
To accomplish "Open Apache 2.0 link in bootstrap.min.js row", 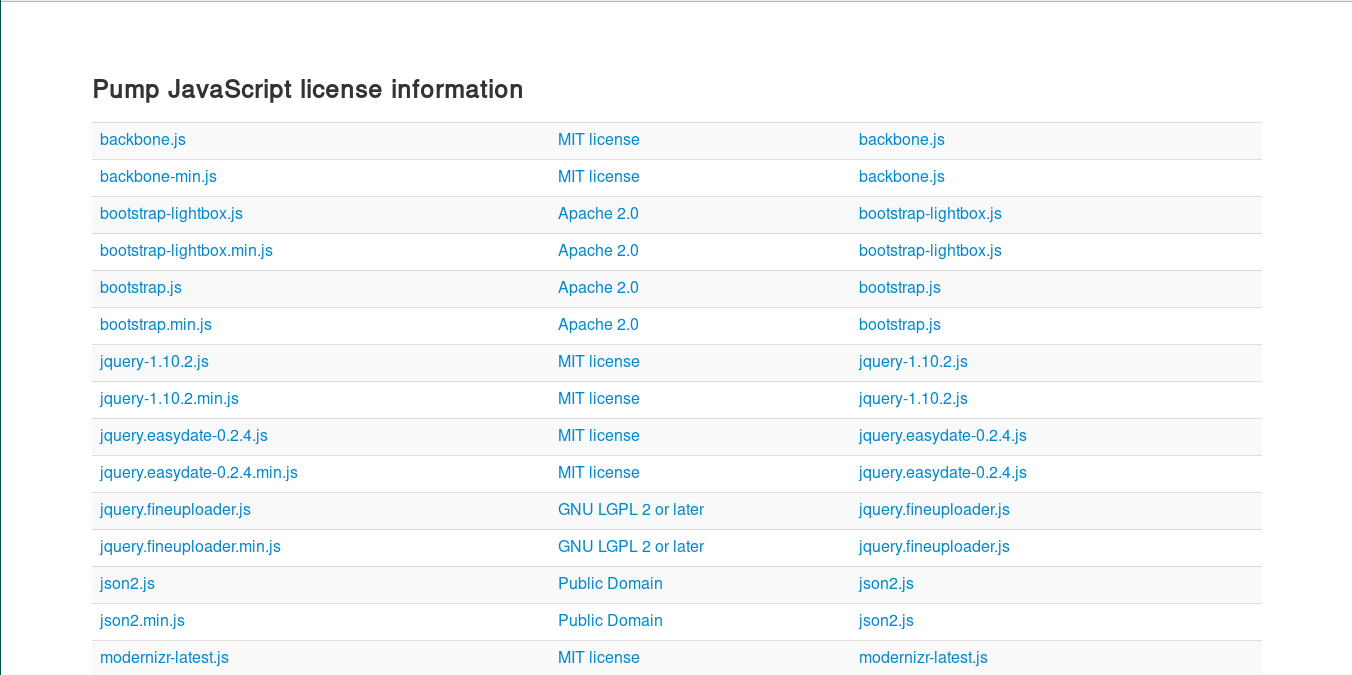I will click(x=598, y=325).
